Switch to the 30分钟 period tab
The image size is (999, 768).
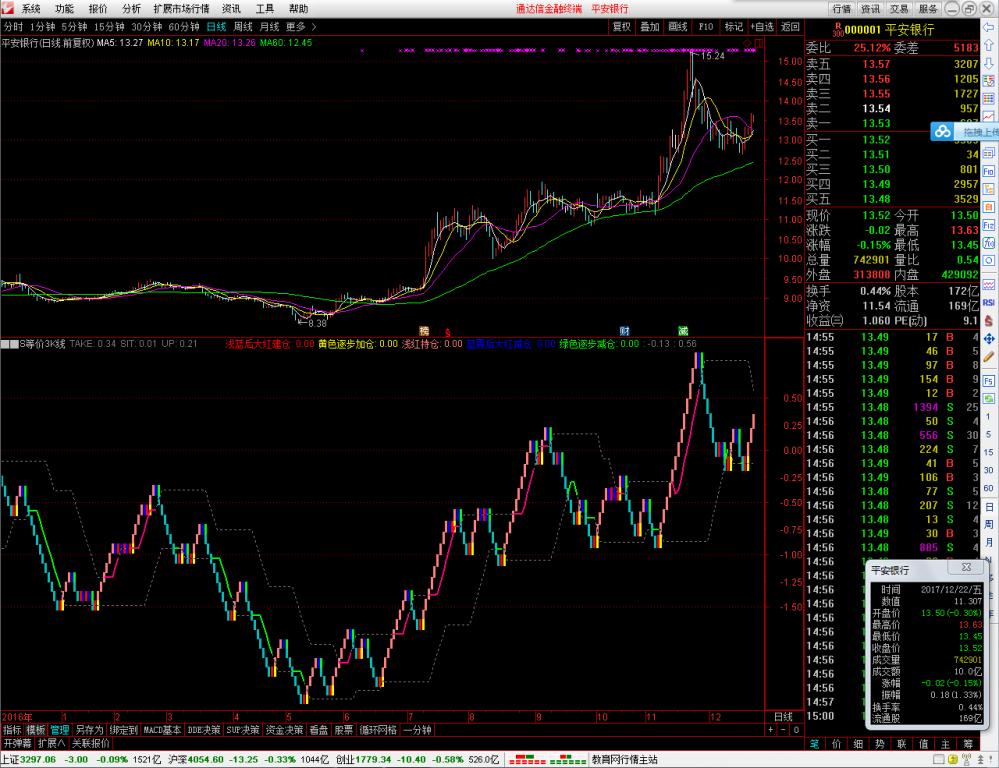(147, 27)
